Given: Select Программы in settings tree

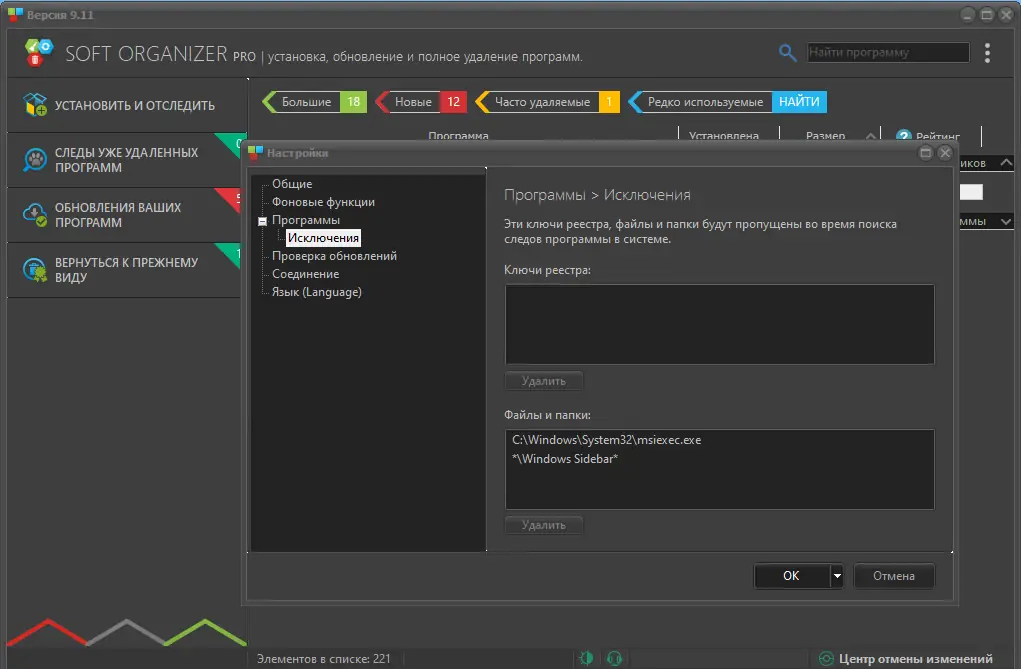Looking at the screenshot, I should click(305, 220).
